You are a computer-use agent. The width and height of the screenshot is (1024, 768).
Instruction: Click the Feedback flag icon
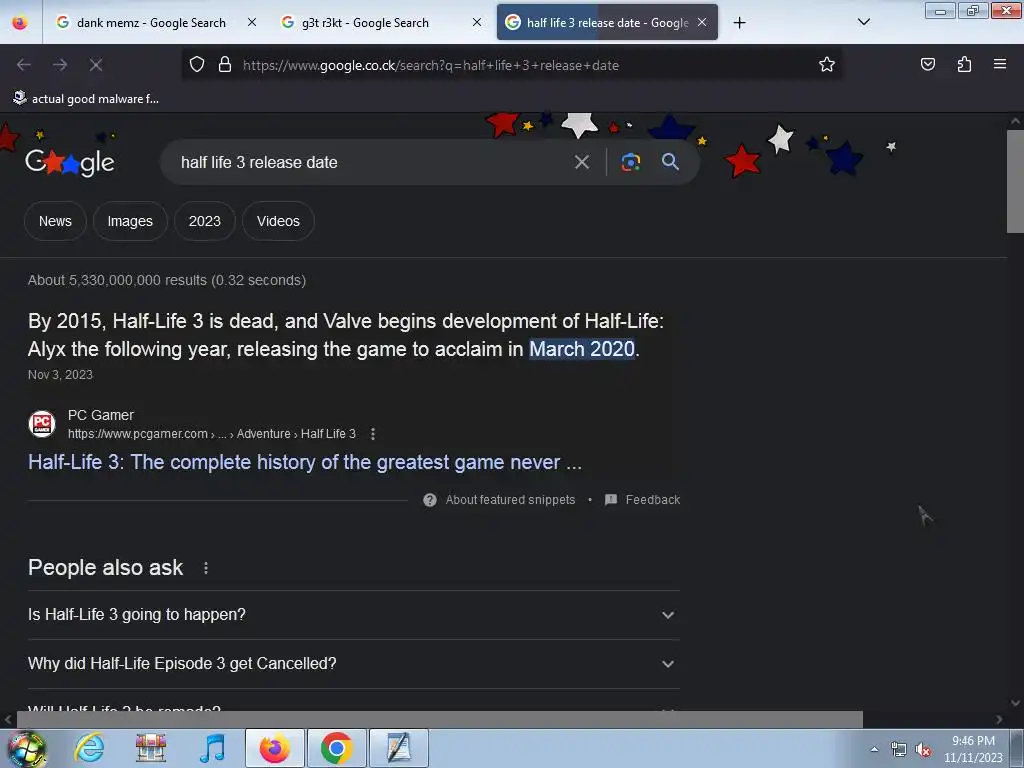pos(611,500)
